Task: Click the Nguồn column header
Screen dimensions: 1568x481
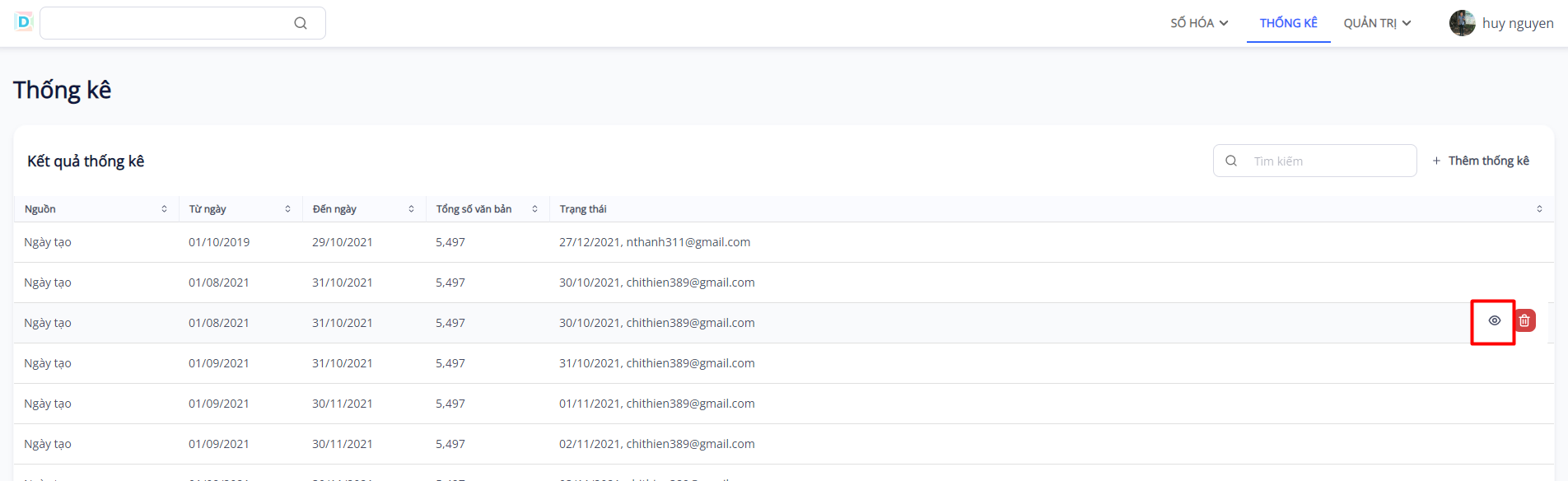Action: point(40,209)
